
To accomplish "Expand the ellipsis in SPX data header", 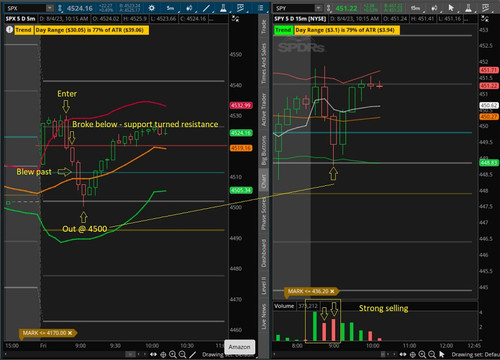I will click(x=211, y=19).
